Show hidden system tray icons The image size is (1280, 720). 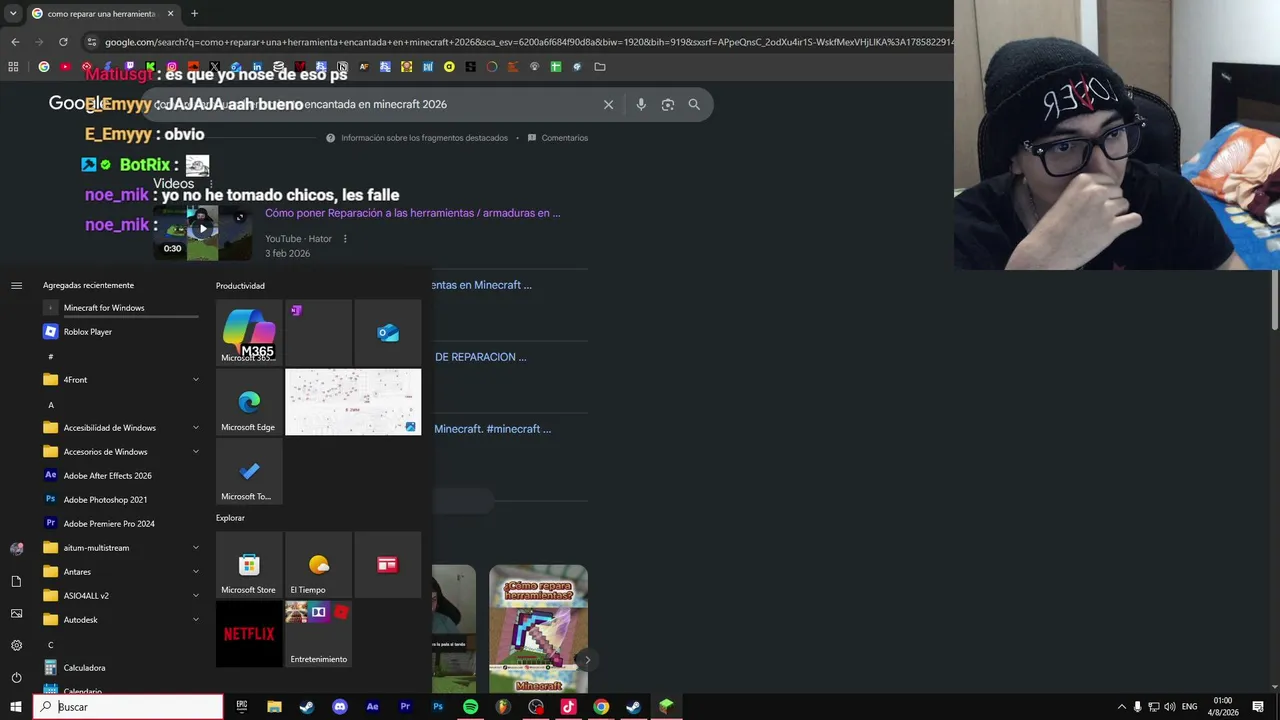[1121, 707]
